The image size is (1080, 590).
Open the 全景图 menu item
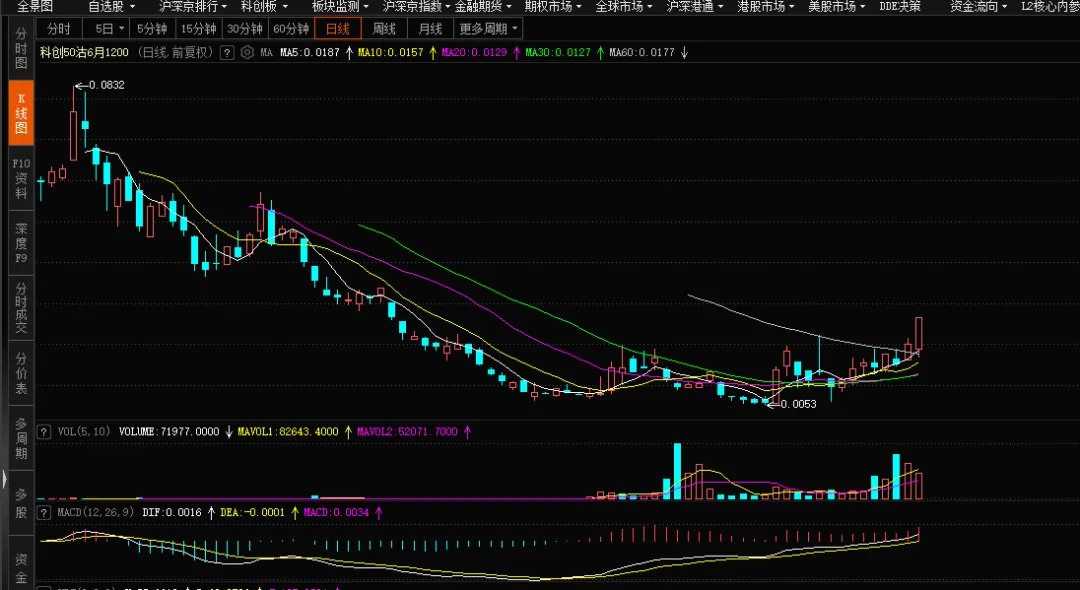pyautogui.click(x=34, y=6)
